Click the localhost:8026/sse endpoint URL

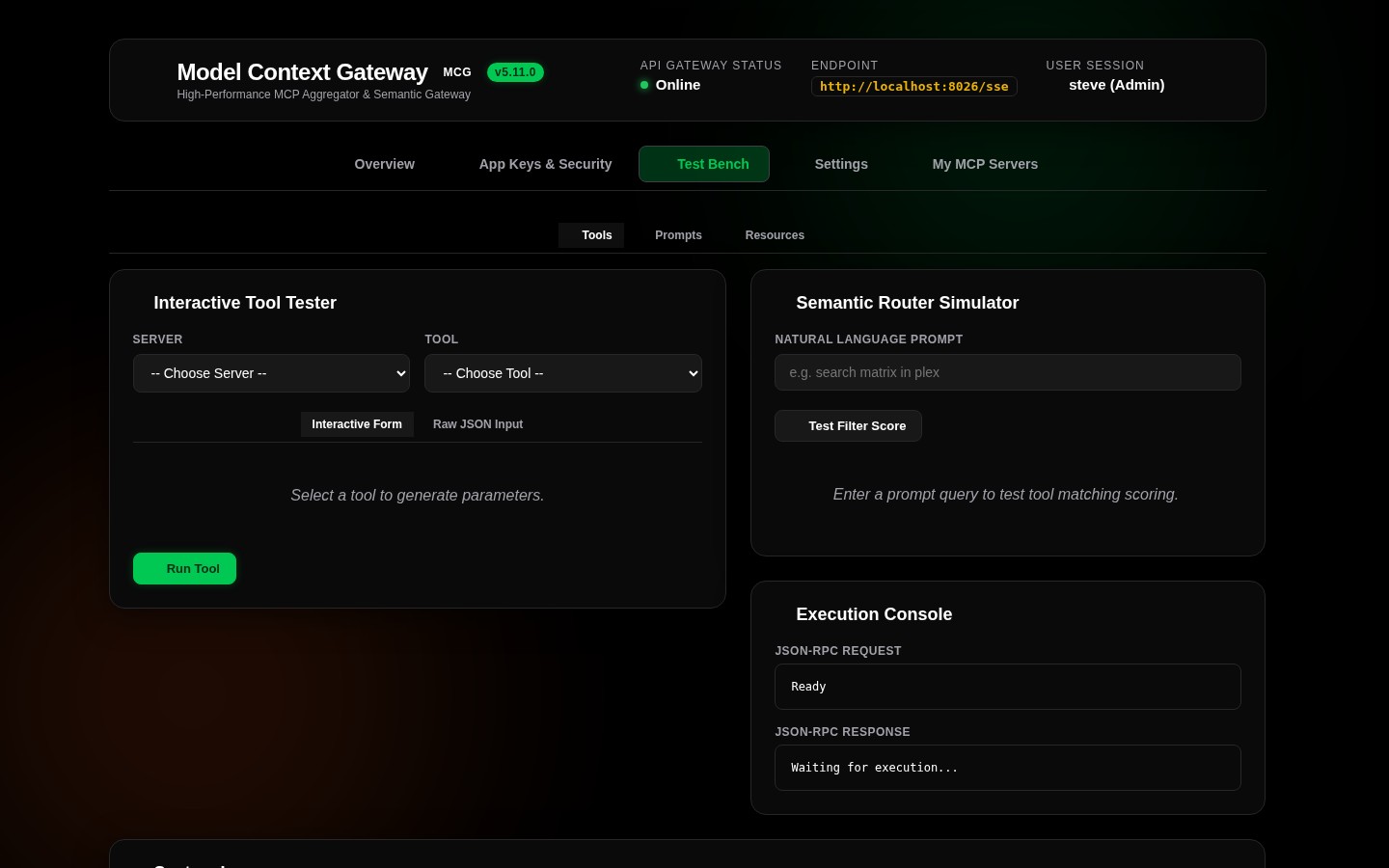[x=913, y=86]
